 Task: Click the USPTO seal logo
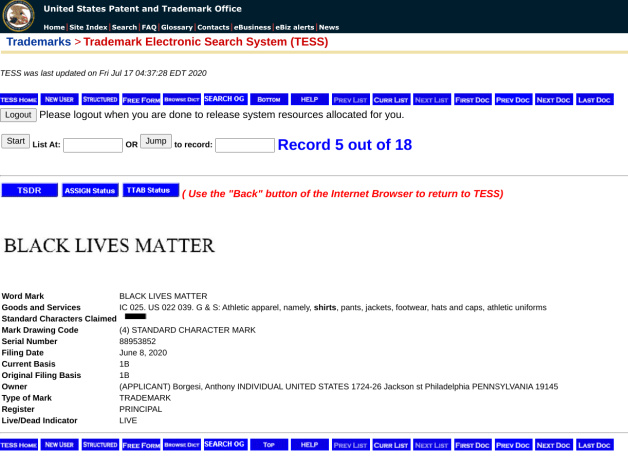click(18, 16)
